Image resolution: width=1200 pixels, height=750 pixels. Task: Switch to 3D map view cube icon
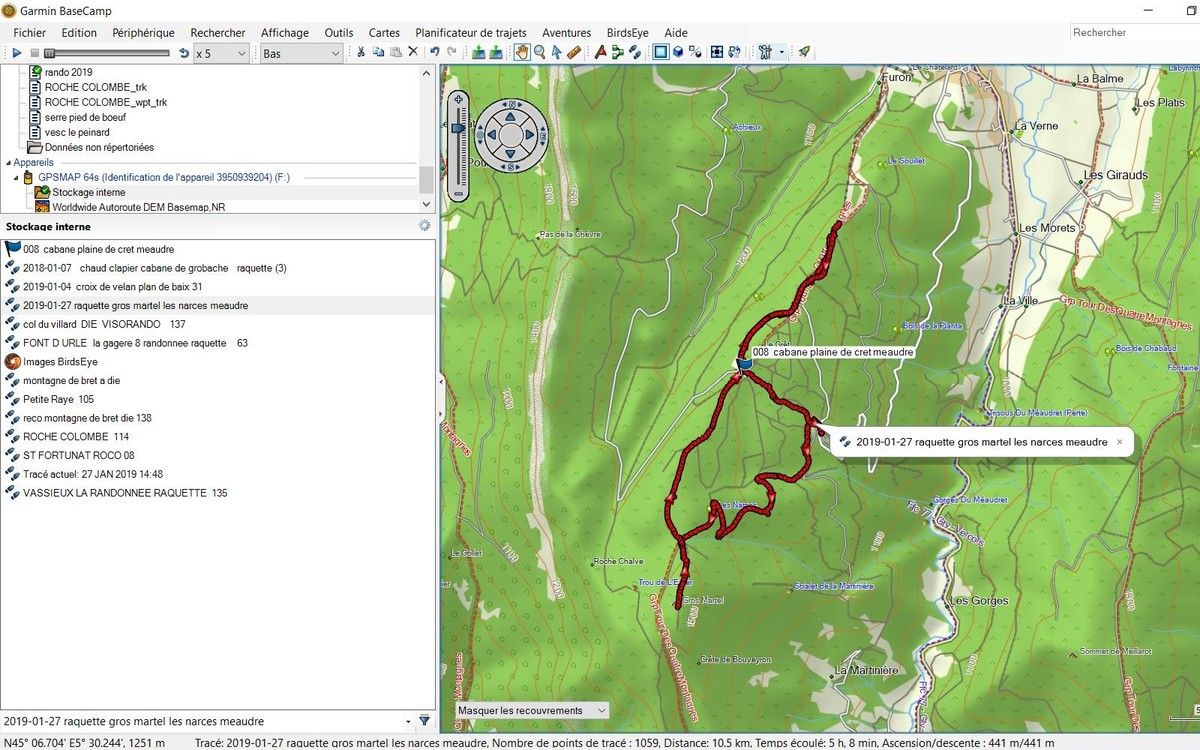(678, 52)
